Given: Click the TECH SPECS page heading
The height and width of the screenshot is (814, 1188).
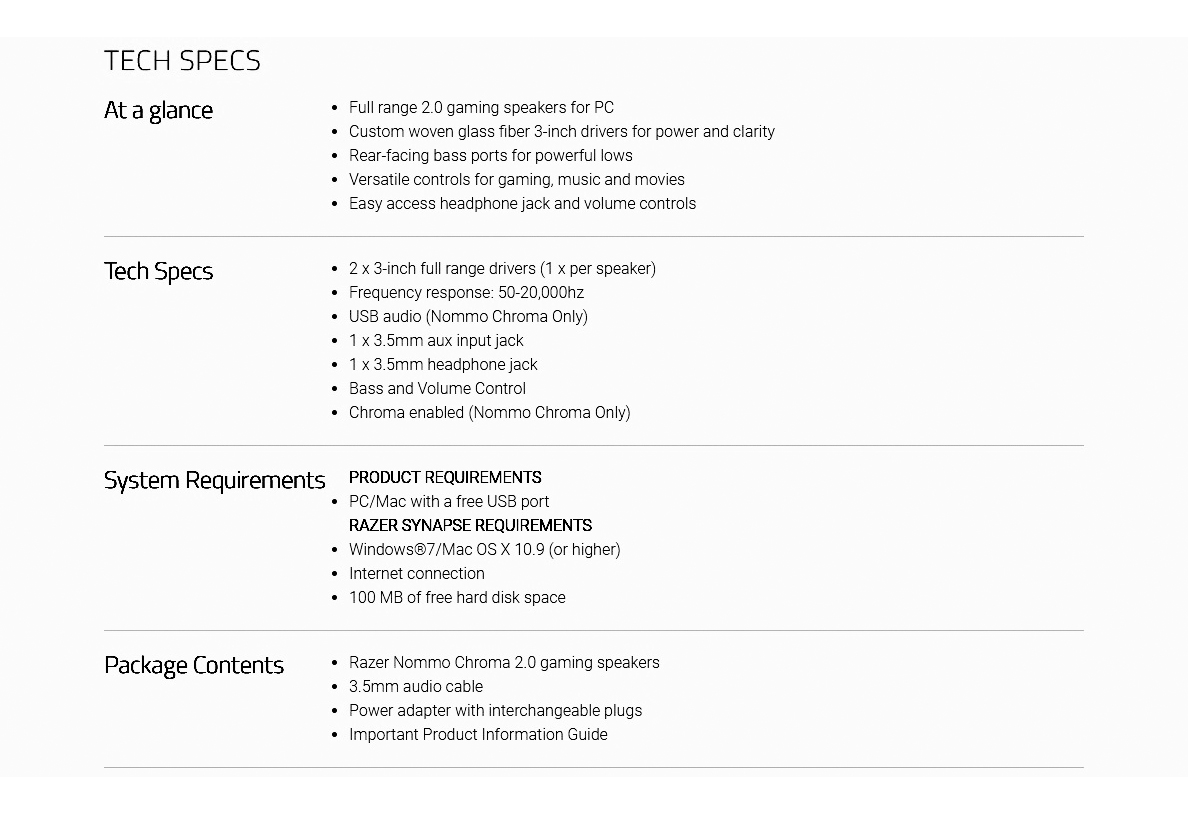Looking at the screenshot, I should pos(182,61).
